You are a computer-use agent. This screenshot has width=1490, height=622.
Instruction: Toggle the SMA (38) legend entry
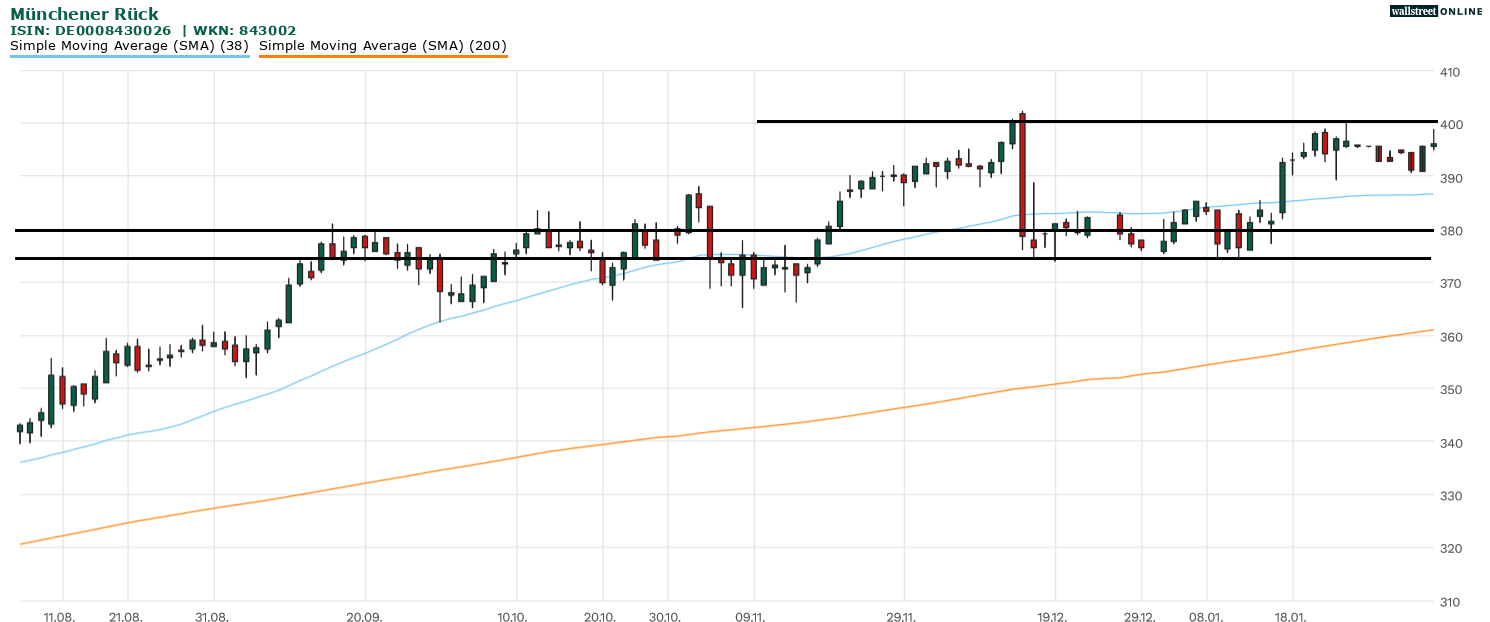[x=129, y=46]
